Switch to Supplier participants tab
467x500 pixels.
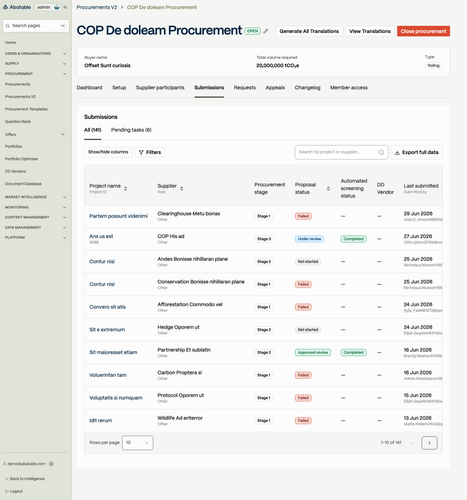tap(160, 88)
